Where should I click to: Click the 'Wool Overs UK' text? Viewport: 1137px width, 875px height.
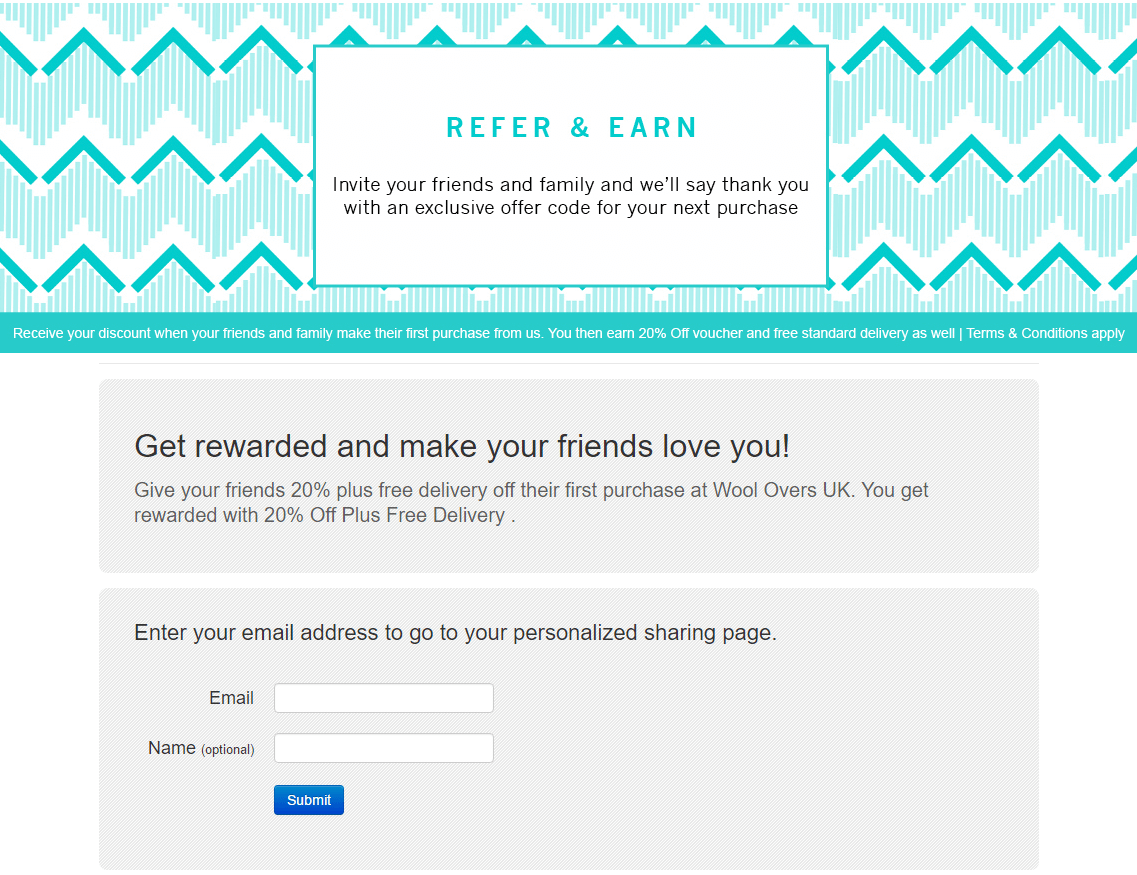pos(781,490)
